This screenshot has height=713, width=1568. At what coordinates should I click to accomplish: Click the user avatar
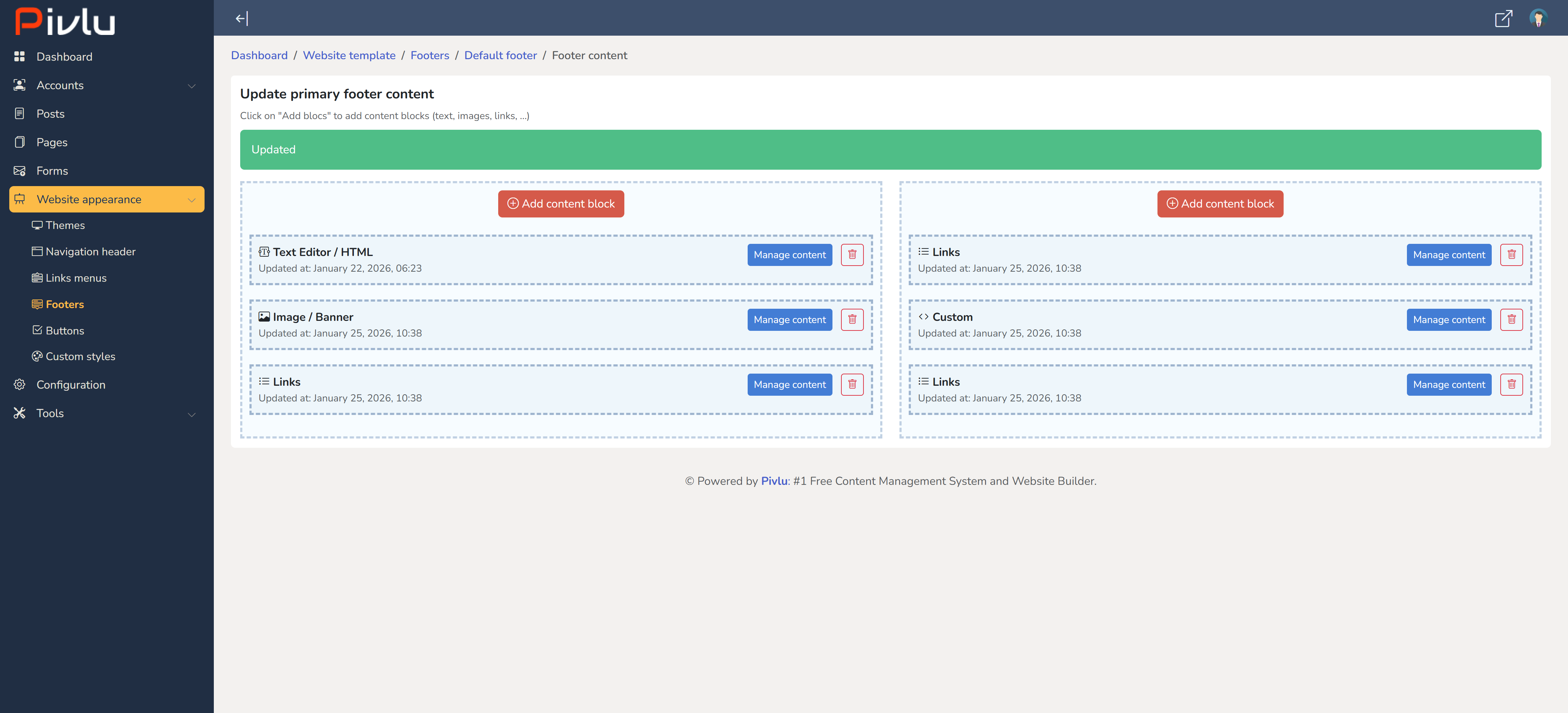click(x=1538, y=19)
